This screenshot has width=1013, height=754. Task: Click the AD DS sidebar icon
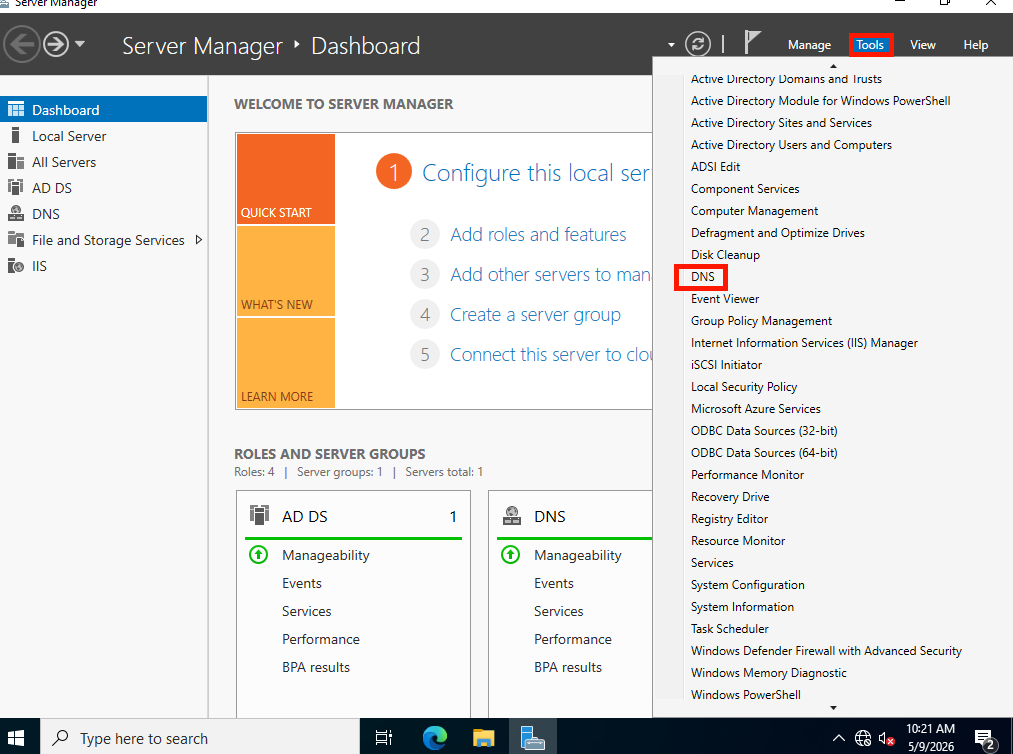(x=16, y=187)
